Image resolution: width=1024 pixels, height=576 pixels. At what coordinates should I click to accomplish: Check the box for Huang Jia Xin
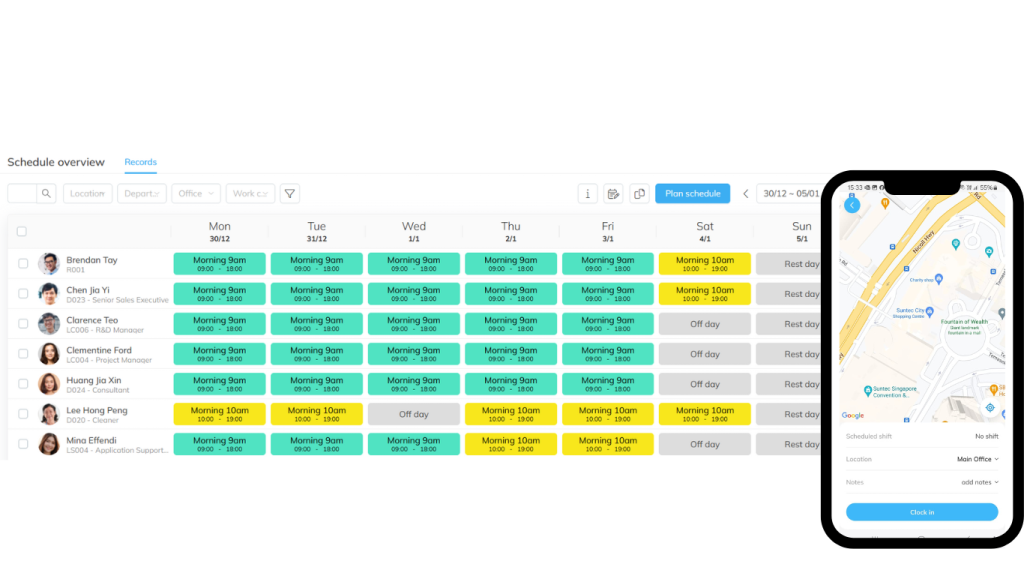click(x=23, y=384)
